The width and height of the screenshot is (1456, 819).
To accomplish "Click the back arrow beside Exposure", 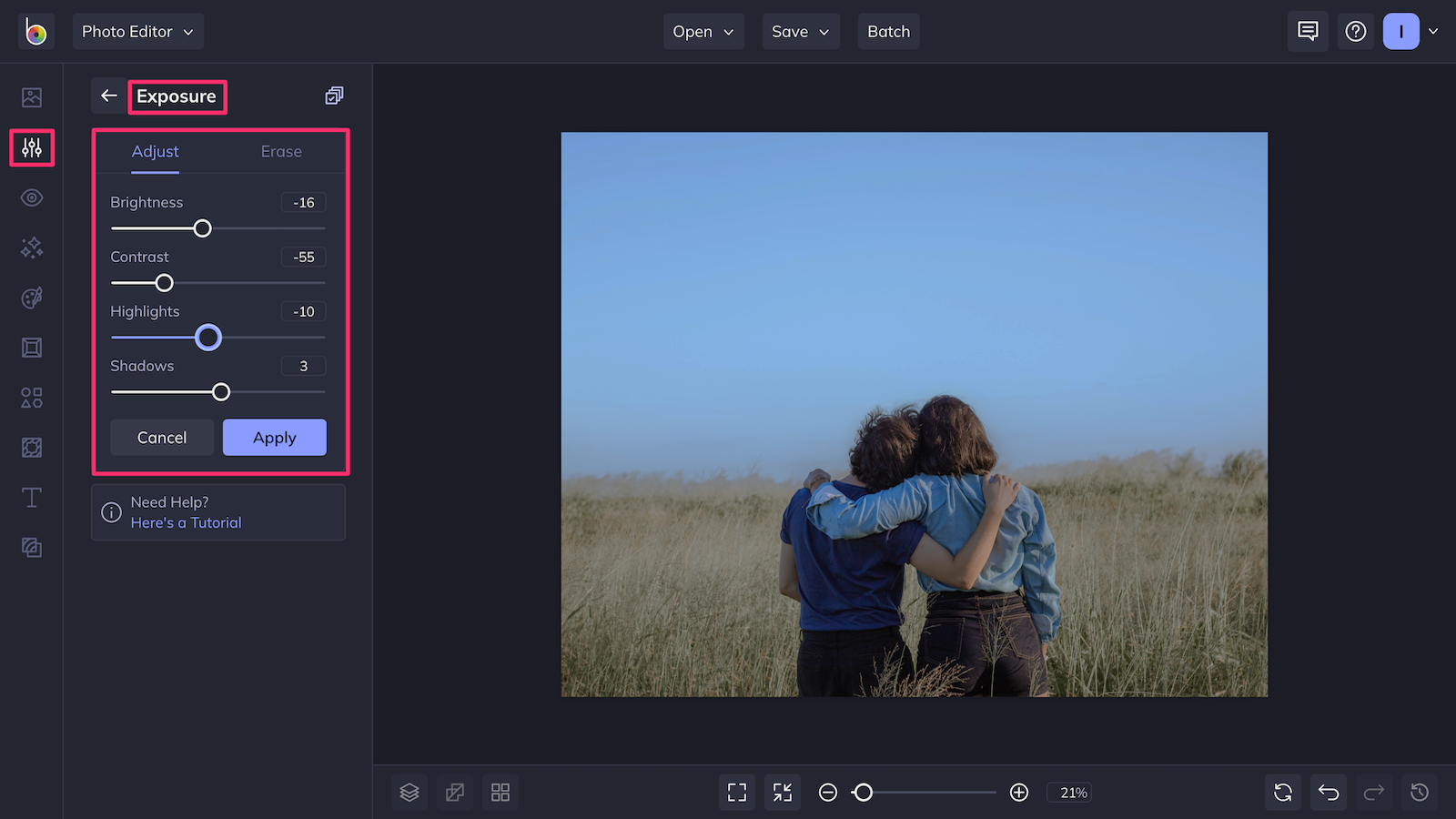I will 109,96.
